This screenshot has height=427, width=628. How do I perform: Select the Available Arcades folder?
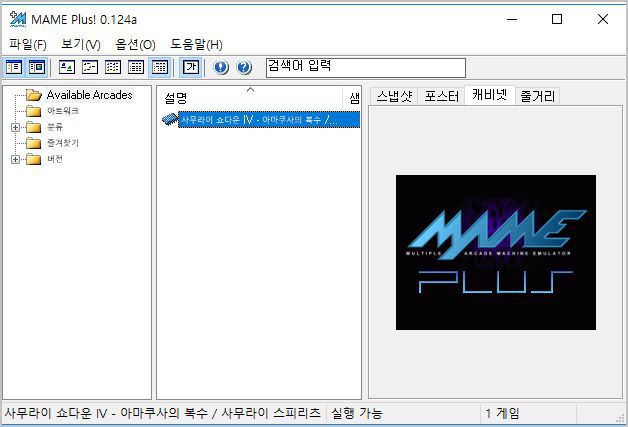88,95
